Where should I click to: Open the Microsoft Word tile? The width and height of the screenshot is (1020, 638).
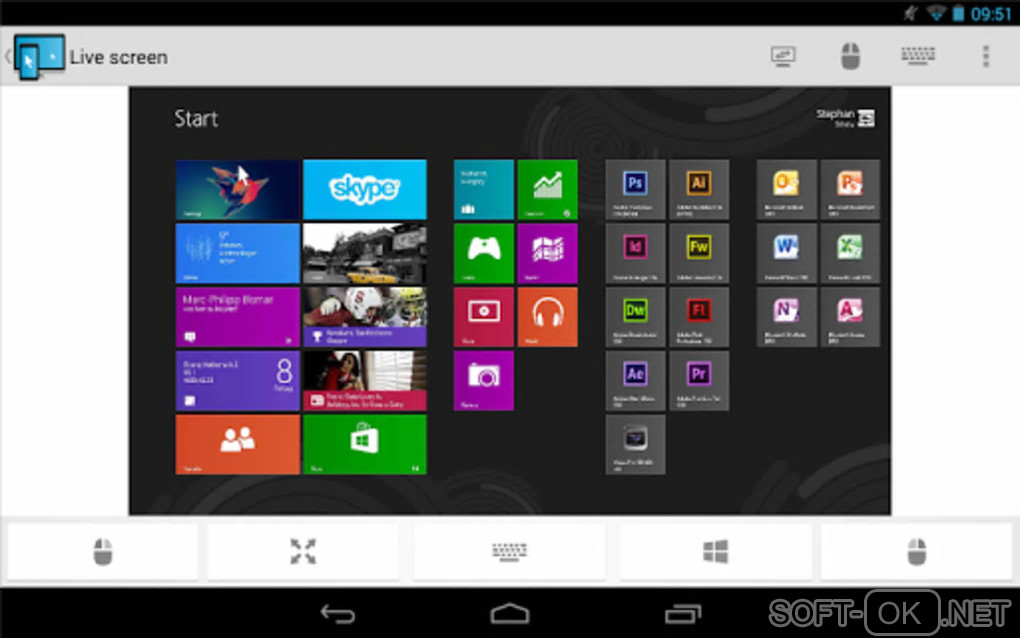pyautogui.click(x=786, y=253)
